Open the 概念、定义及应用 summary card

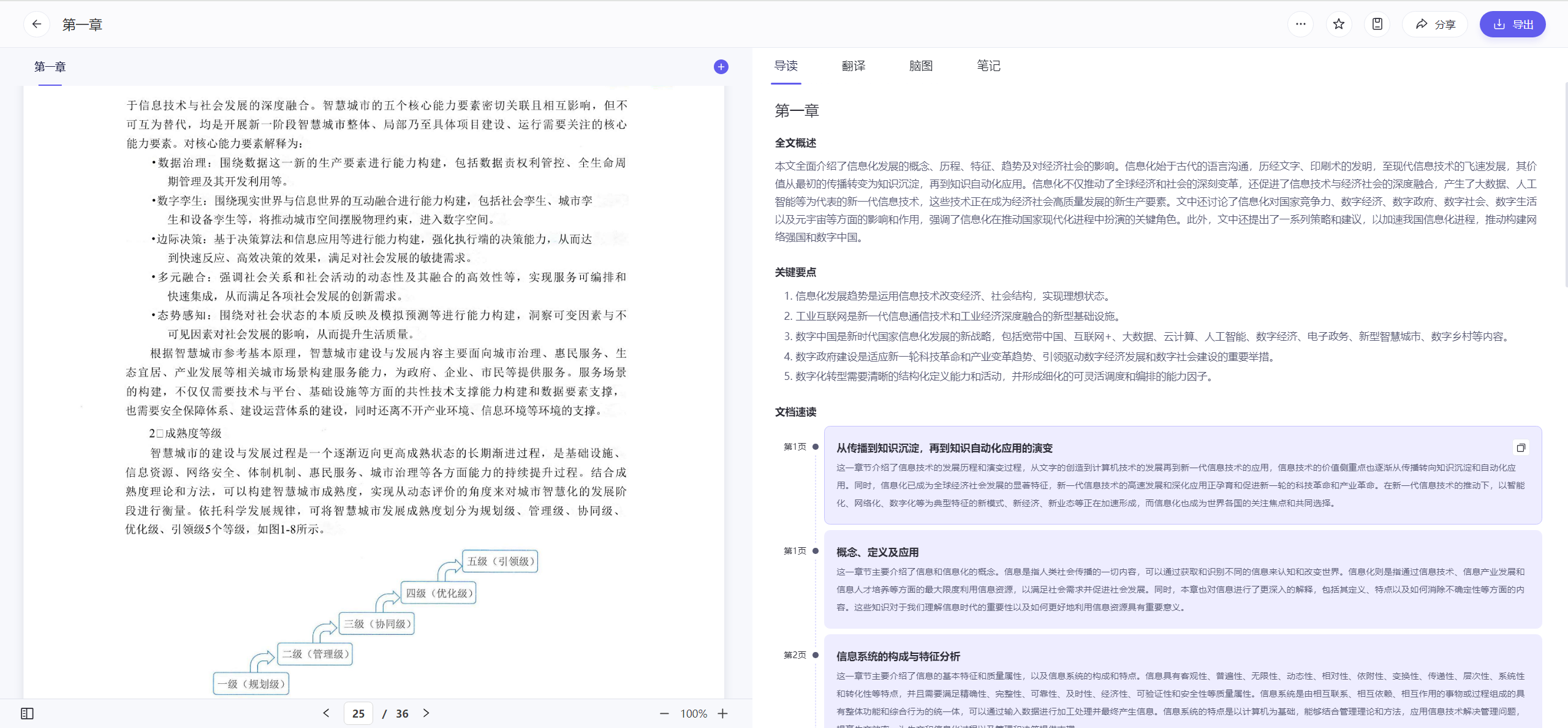click(1183, 580)
